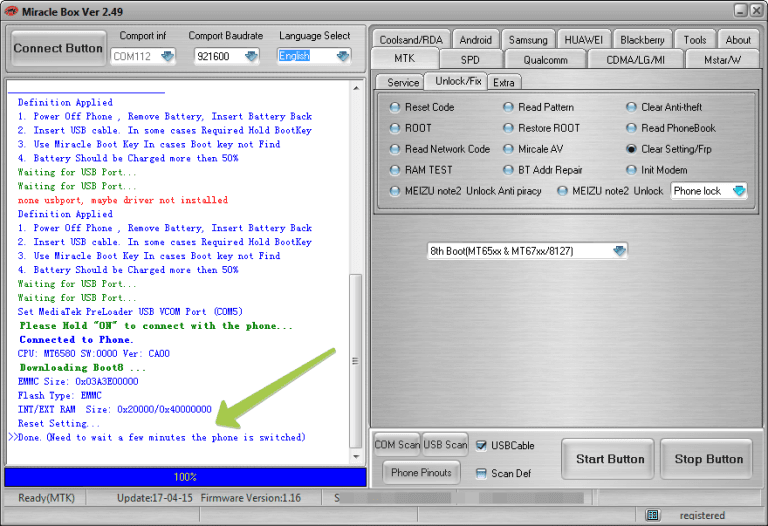Switch to the Coolsand/RDA tab
Image resolution: width=768 pixels, height=526 pixels.
pos(411,40)
